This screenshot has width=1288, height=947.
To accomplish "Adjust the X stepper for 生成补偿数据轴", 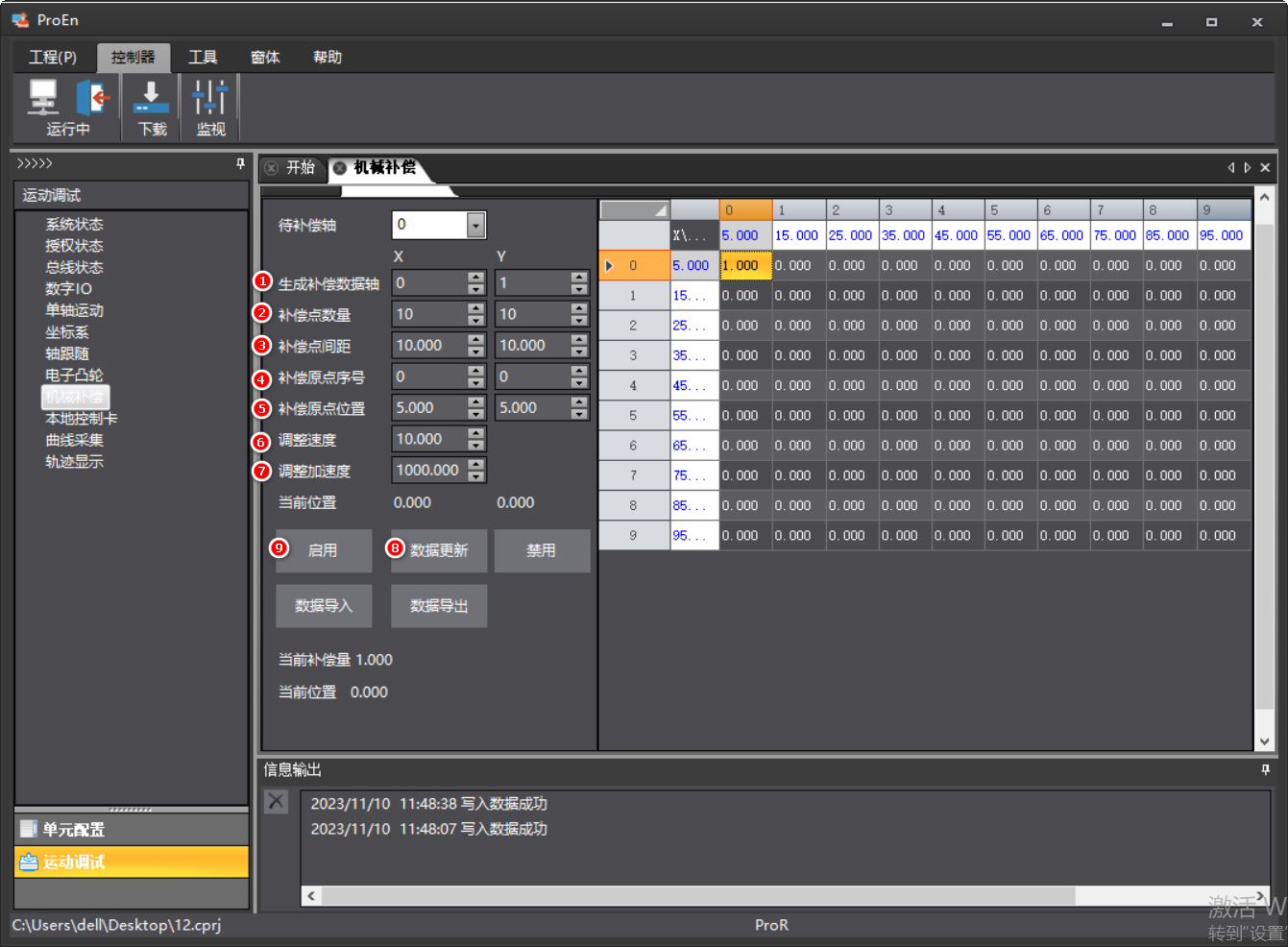I will pos(476,283).
